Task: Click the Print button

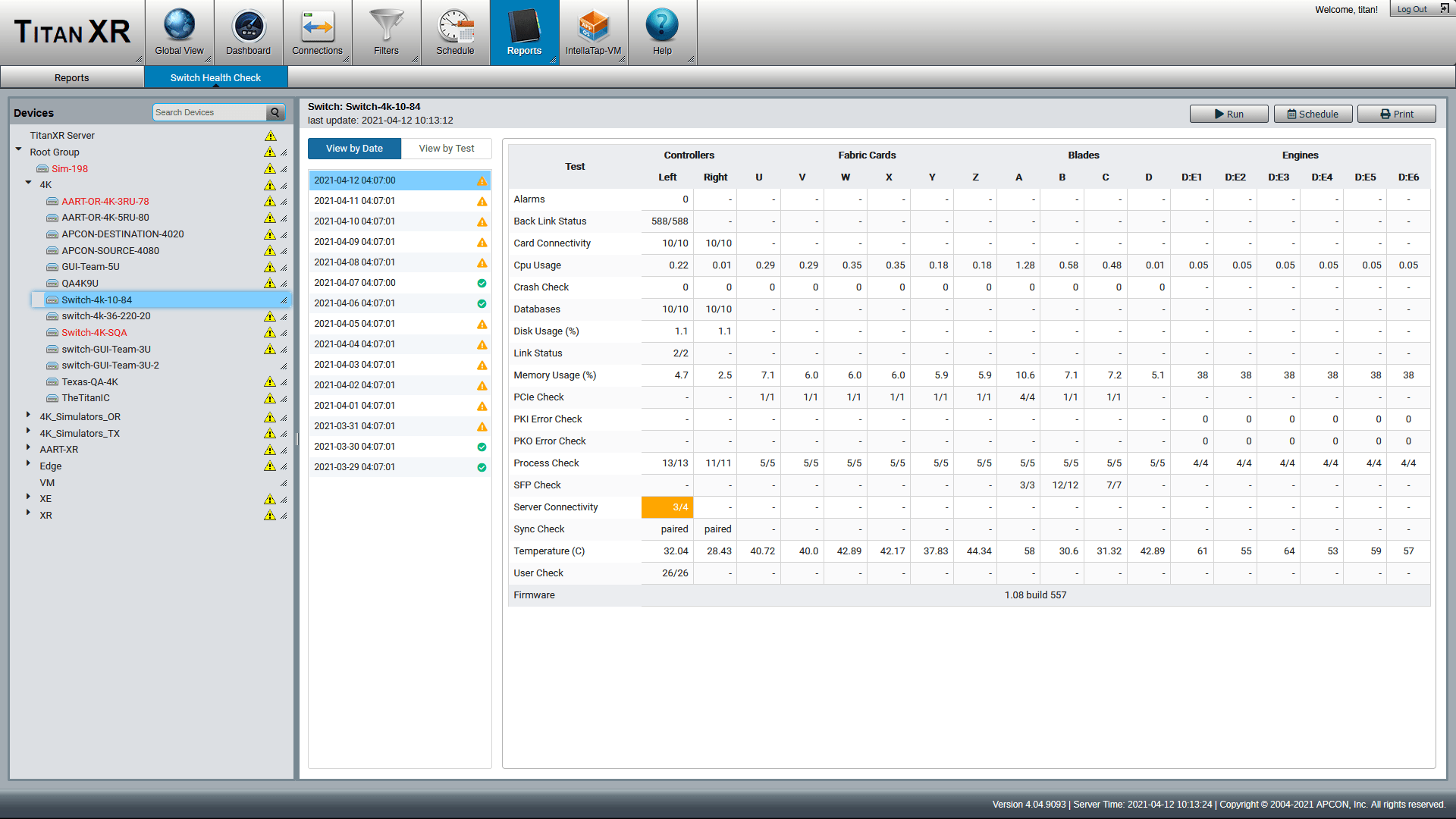Action: pyautogui.click(x=1395, y=113)
